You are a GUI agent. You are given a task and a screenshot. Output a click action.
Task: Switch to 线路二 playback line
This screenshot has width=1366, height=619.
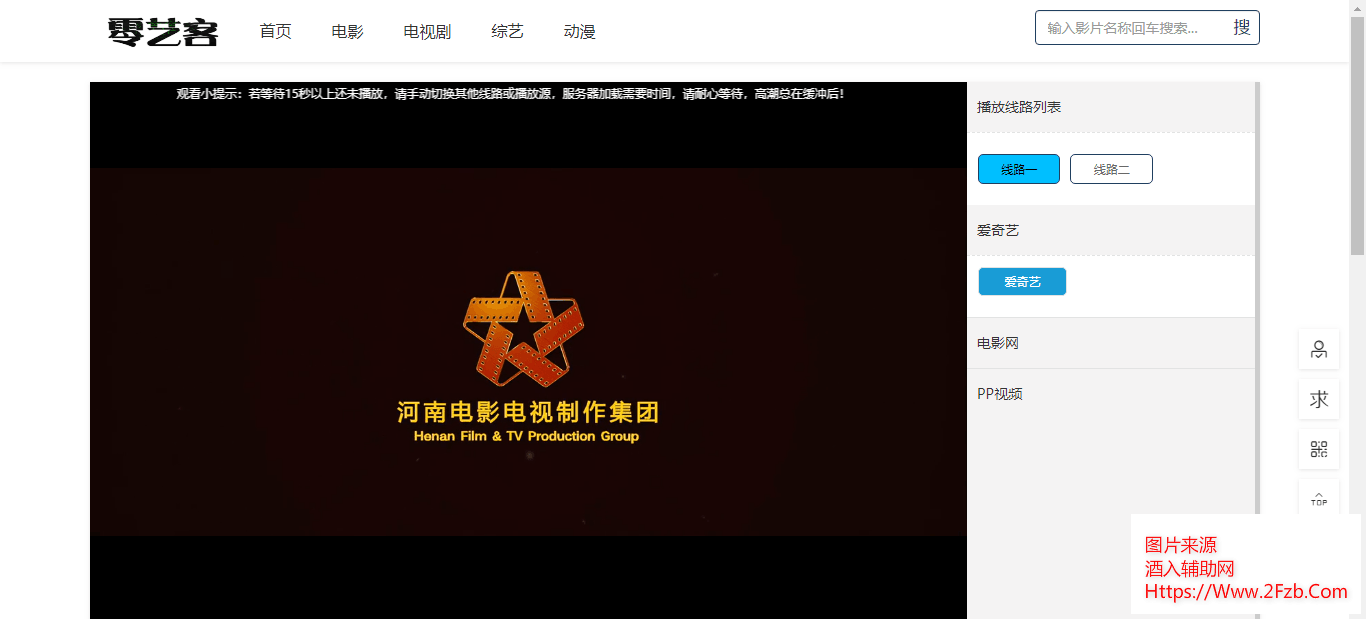(x=1111, y=170)
